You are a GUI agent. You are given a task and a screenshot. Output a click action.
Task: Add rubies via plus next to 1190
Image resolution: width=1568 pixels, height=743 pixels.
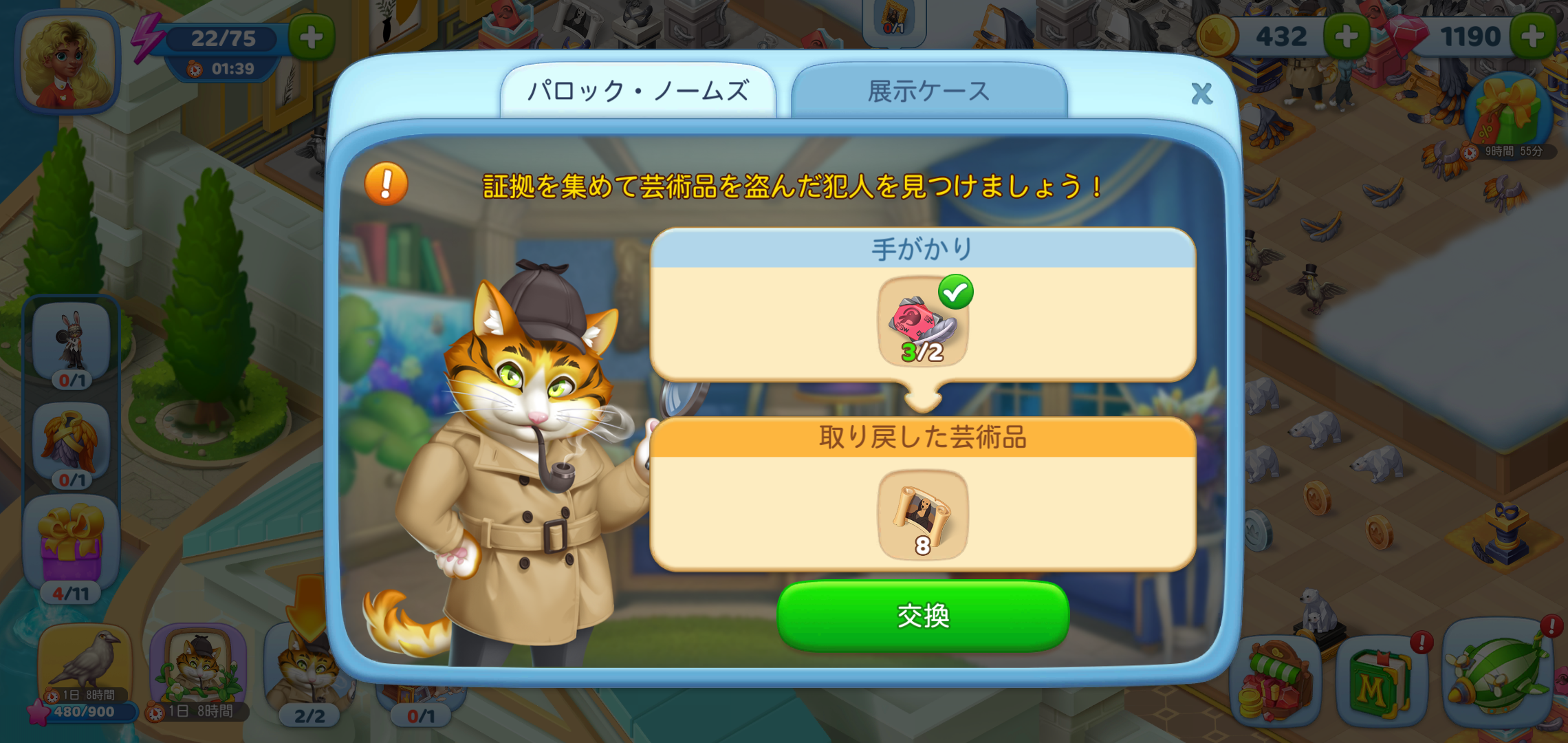pyautogui.click(x=1533, y=36)
